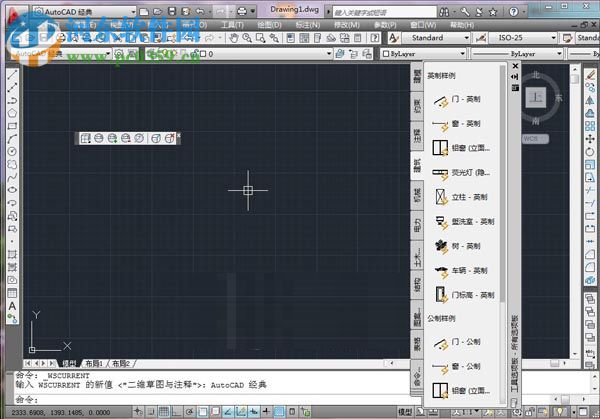Image resolution: width=600 pixels, height=419 pixels.
Task: Select the Ellipse draw tool
Action: click(12, 190)
